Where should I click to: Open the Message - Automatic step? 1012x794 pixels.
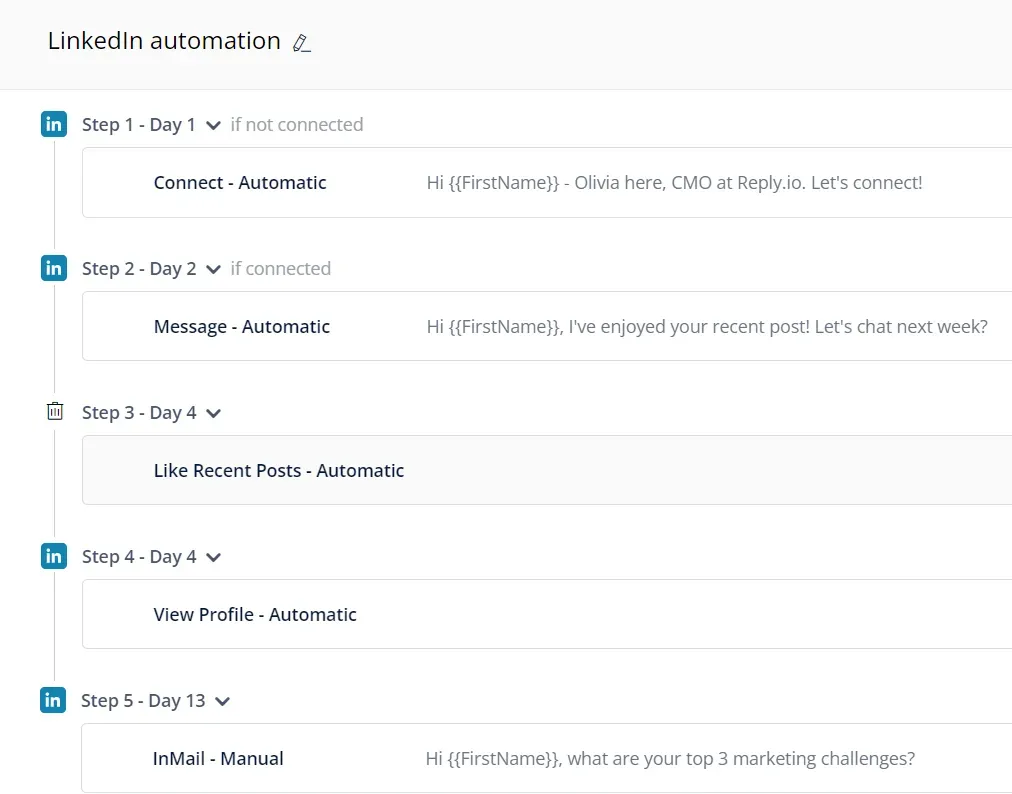point(241,327)
